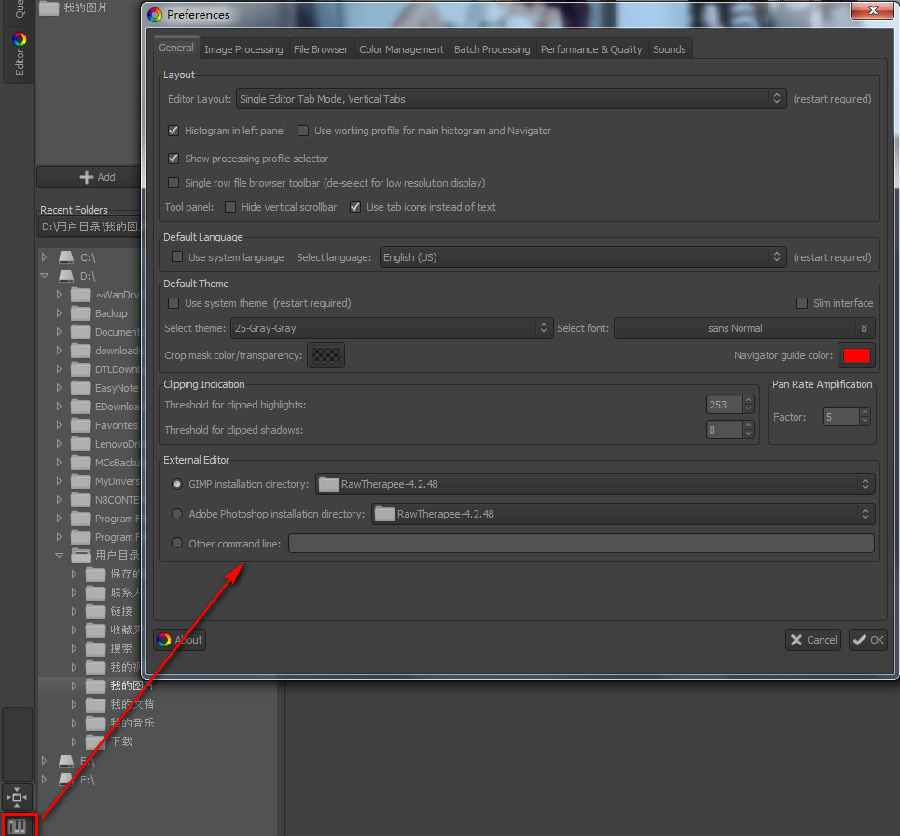Switch to the Sounds tab
The width and height of the screenshot is (900, 836).
coord(669,49)
